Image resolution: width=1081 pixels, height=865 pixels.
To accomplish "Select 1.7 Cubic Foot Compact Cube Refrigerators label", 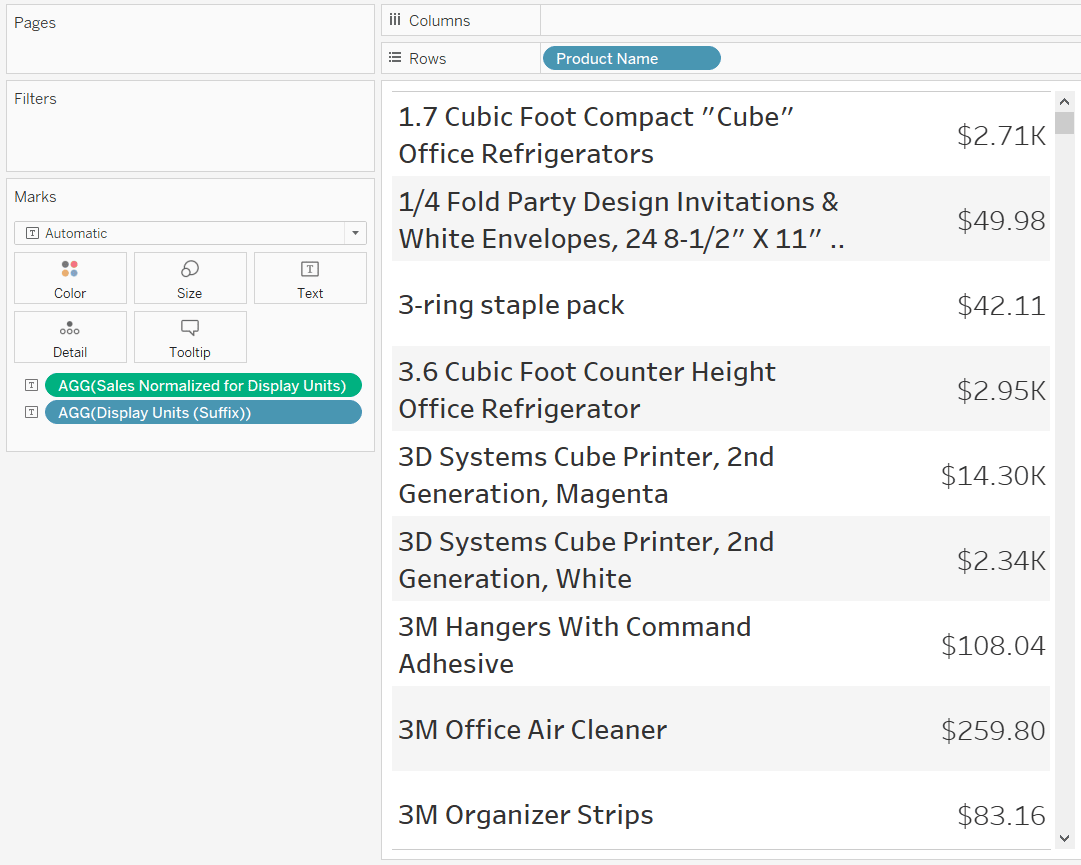I will [x=596, y=135].
